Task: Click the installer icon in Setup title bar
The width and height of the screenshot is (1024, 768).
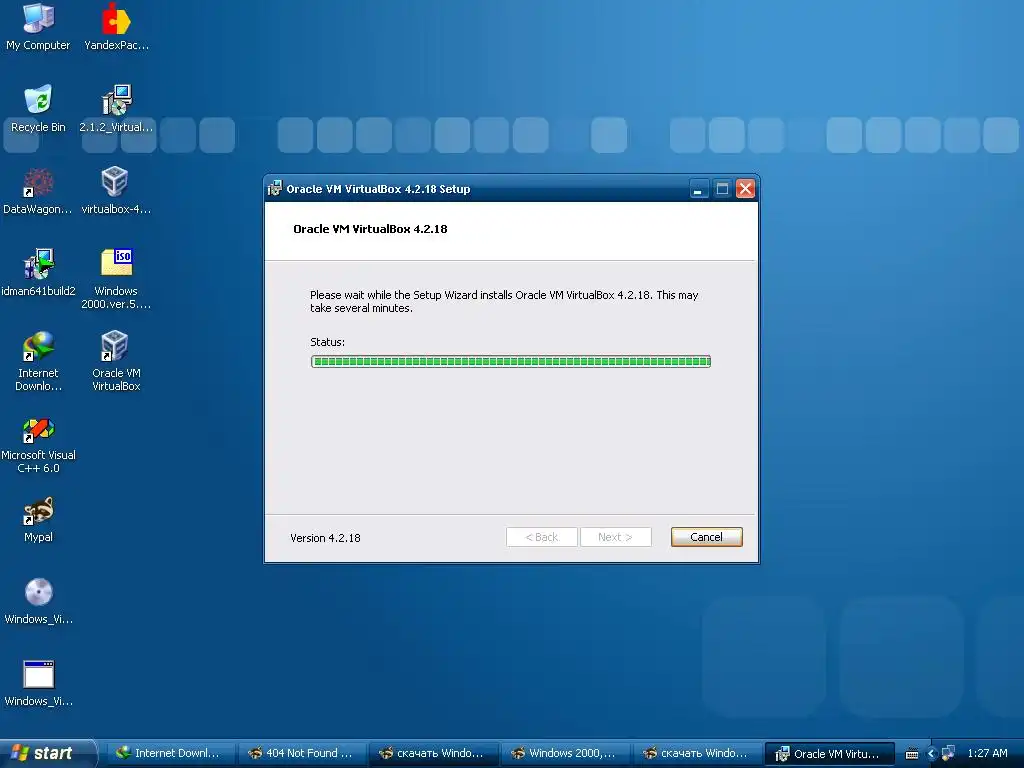Action: click(275, 189)
